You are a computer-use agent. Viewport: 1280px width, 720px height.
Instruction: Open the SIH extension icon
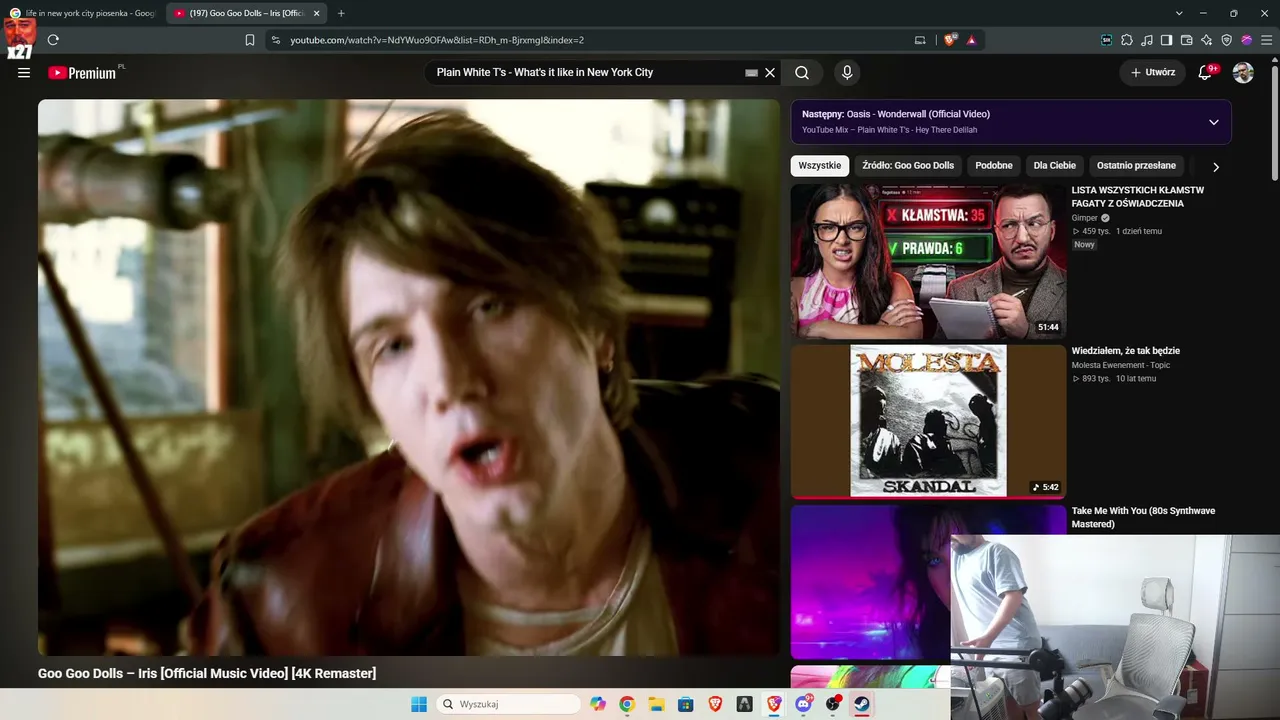(1107, 40)
